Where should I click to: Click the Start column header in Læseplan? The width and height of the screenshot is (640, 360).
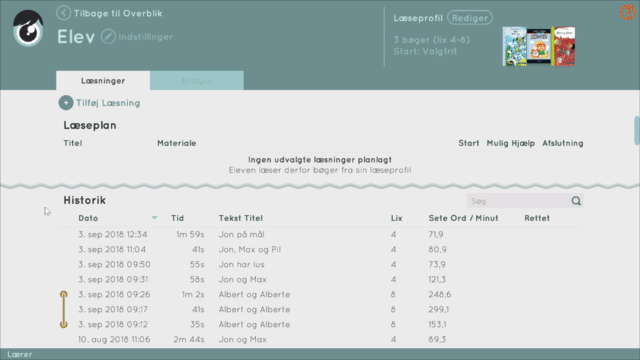(x=469, y=143)
